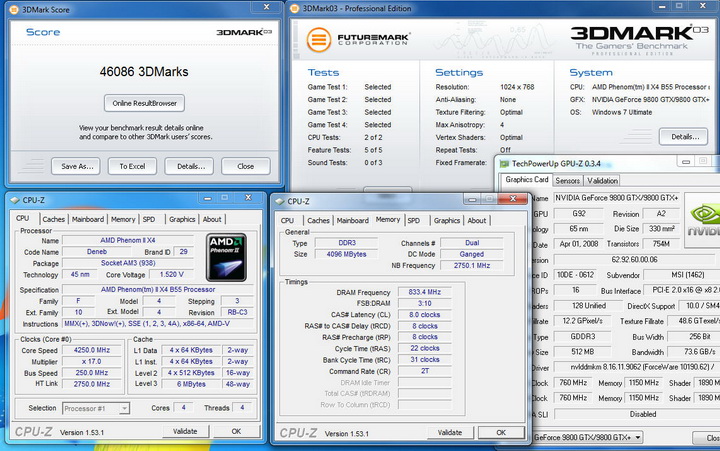This screenshot has width=720, height=451.
Task: Click OK in Memory CPU-Z window
Action: [501, 433]
